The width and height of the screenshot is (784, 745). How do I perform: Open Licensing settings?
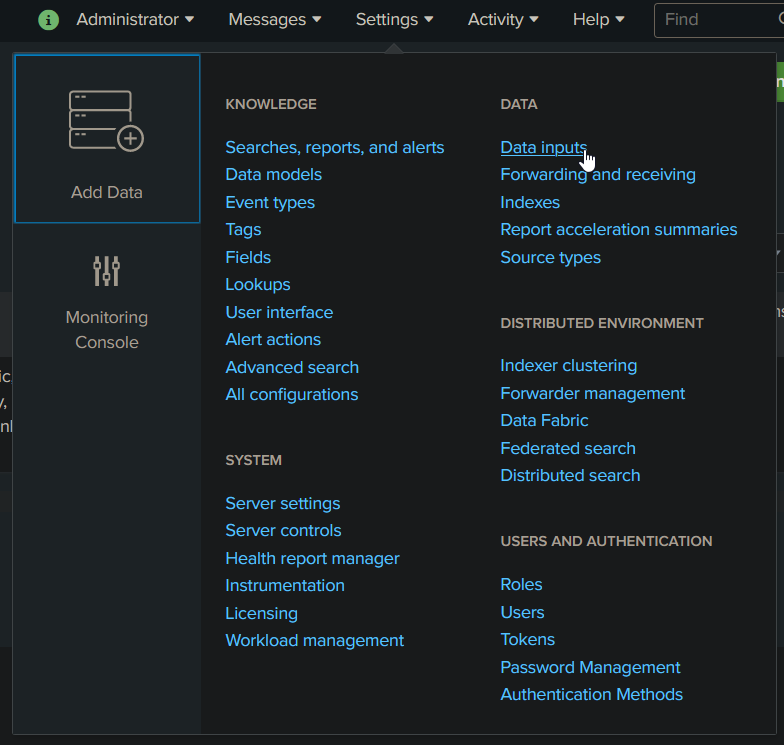[262, 614]
